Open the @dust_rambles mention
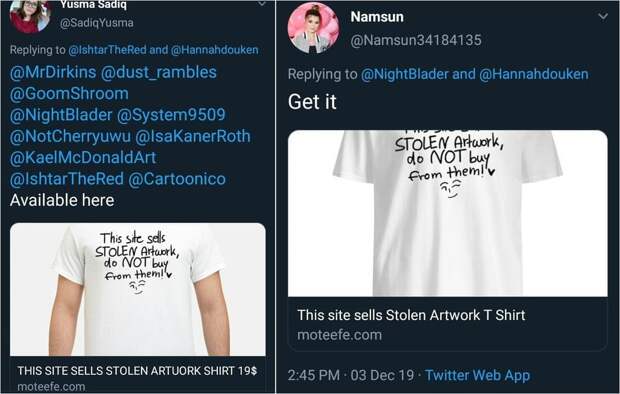 tap(159, 72)
